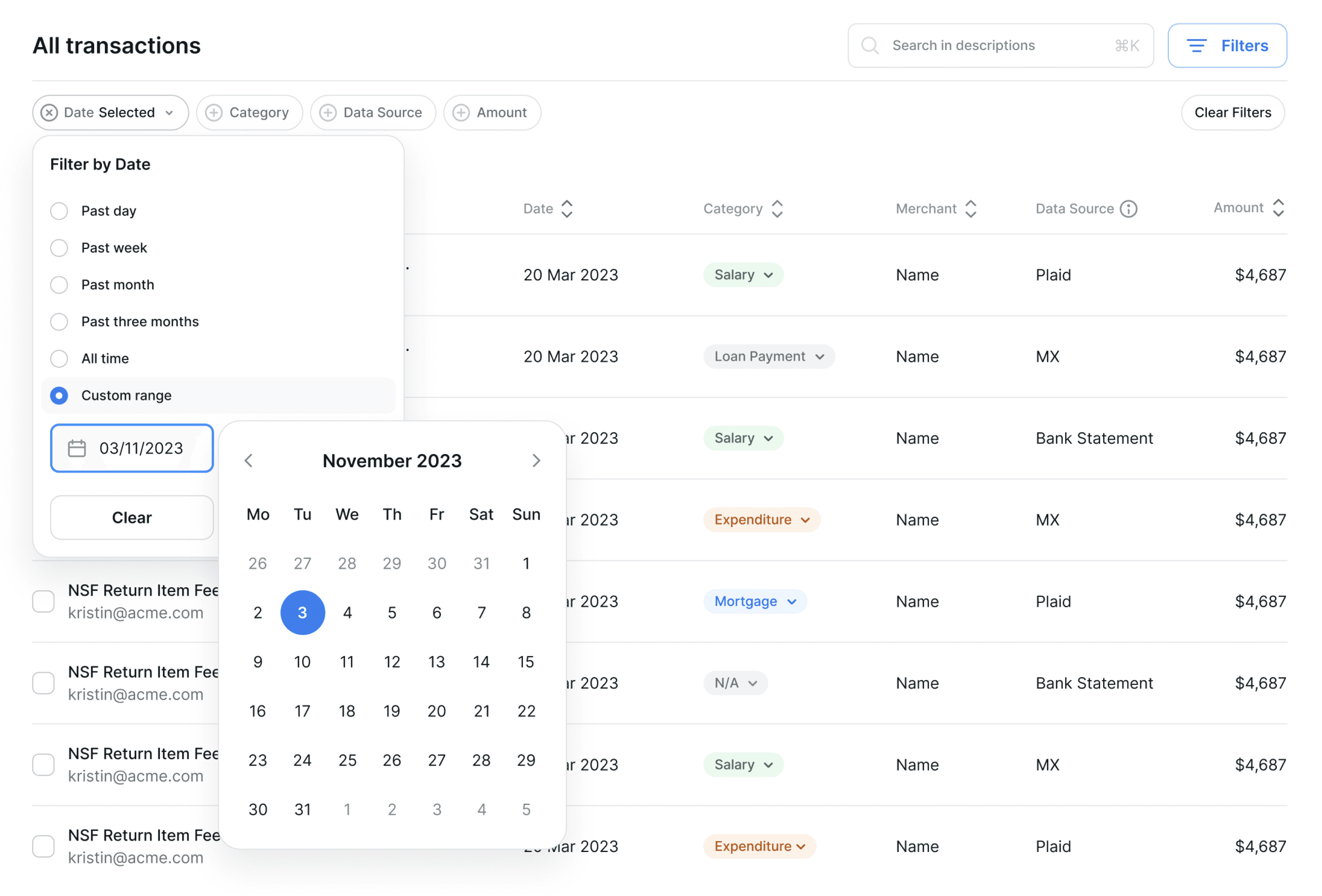Image resolution: width=1322 pixels, height=896 pixels.
Task: Select the Past week radio option
Action: [x=59, y=248]
